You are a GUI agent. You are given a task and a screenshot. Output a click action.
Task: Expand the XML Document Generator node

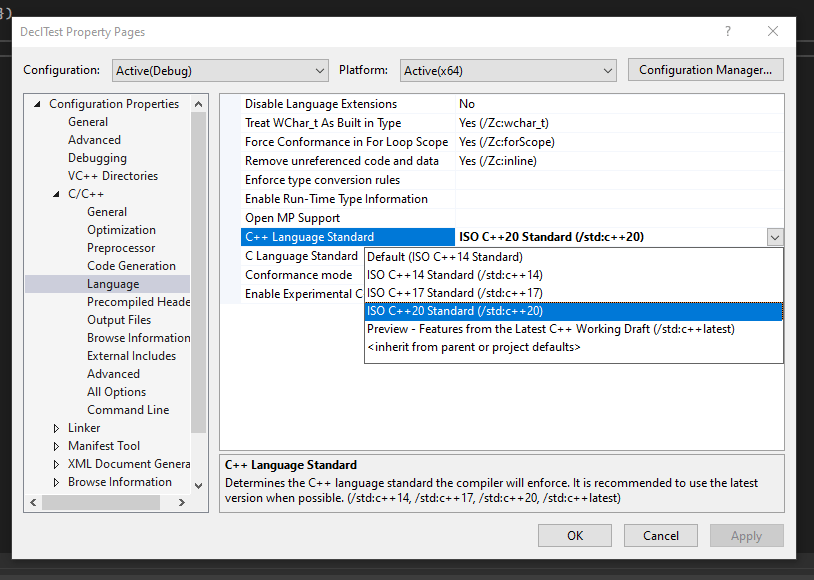click(x=58, y=463)
